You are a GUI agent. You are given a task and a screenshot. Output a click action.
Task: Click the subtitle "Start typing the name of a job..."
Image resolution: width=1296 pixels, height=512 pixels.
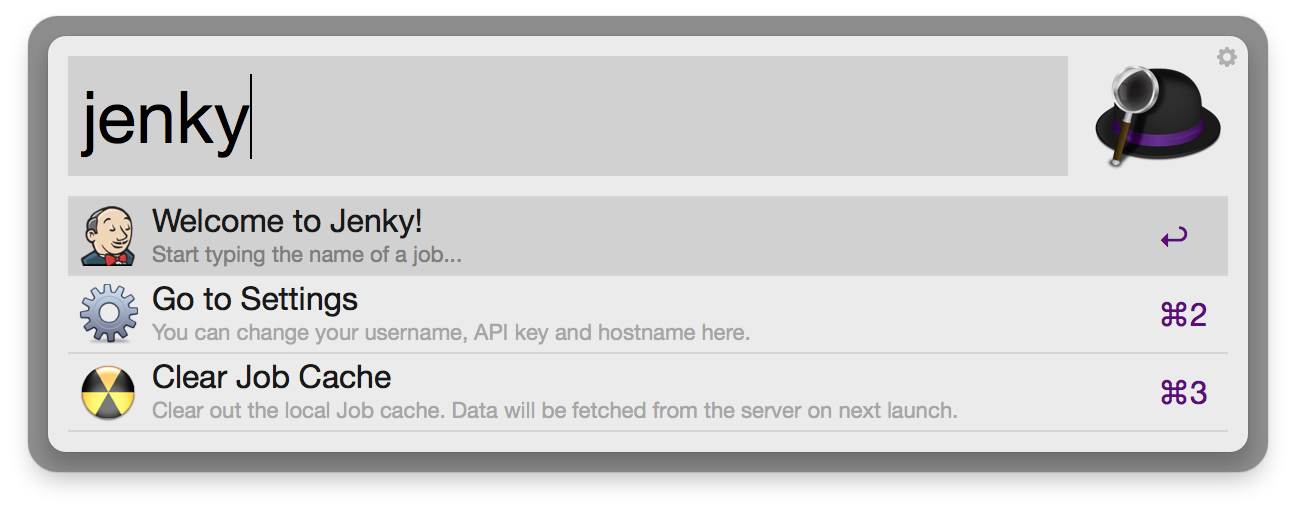[x=307, y=254]
